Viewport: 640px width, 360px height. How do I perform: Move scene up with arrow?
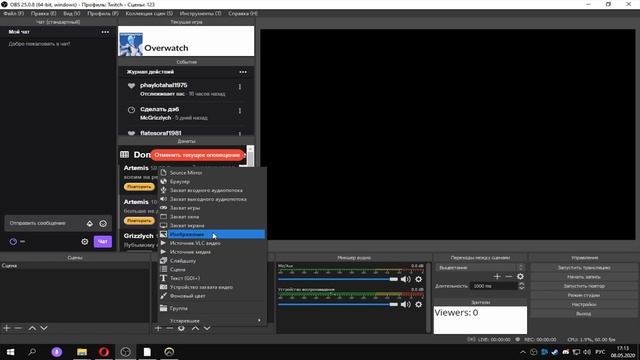point(32,328)
